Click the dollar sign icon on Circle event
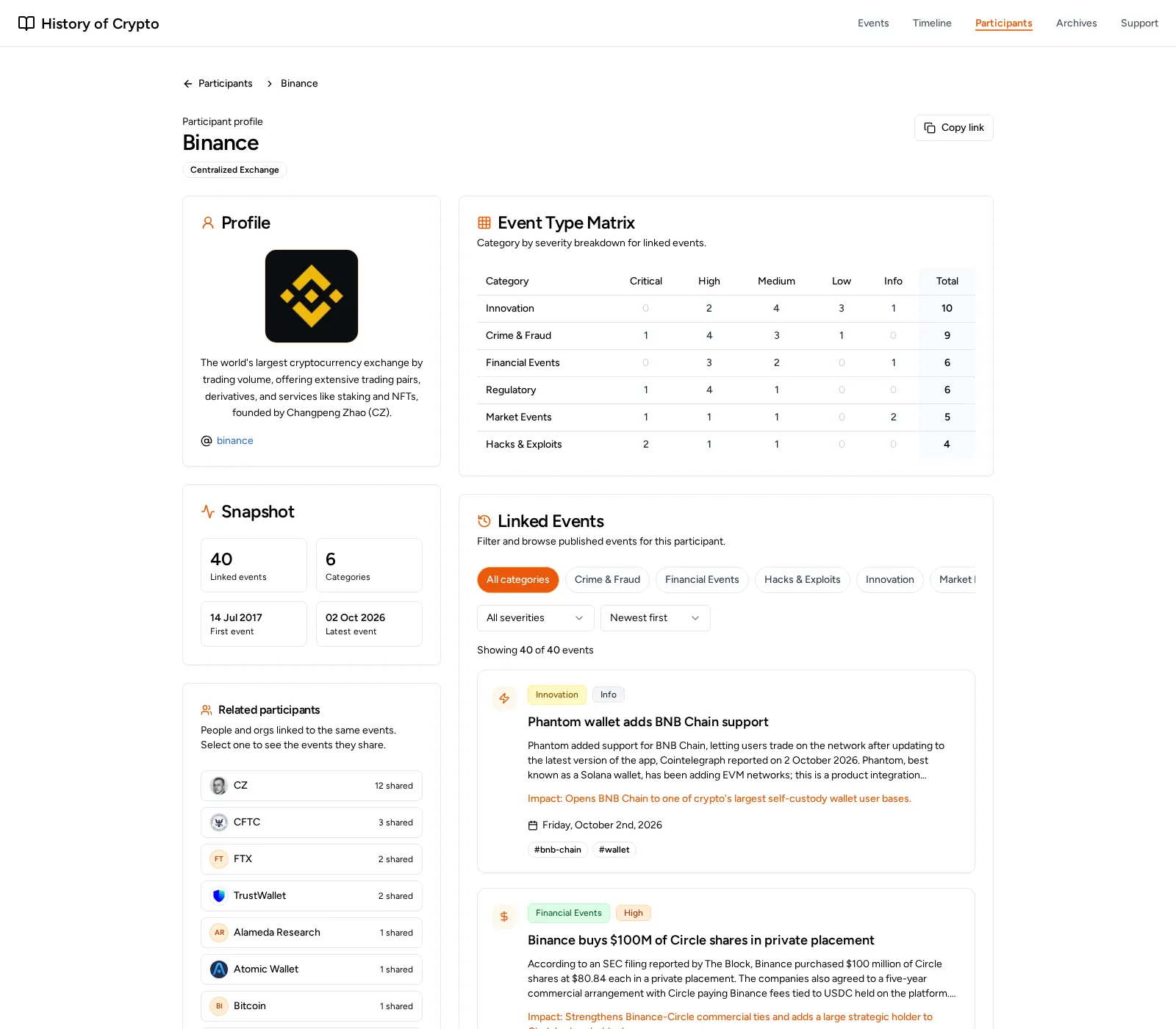 point(504,917)
